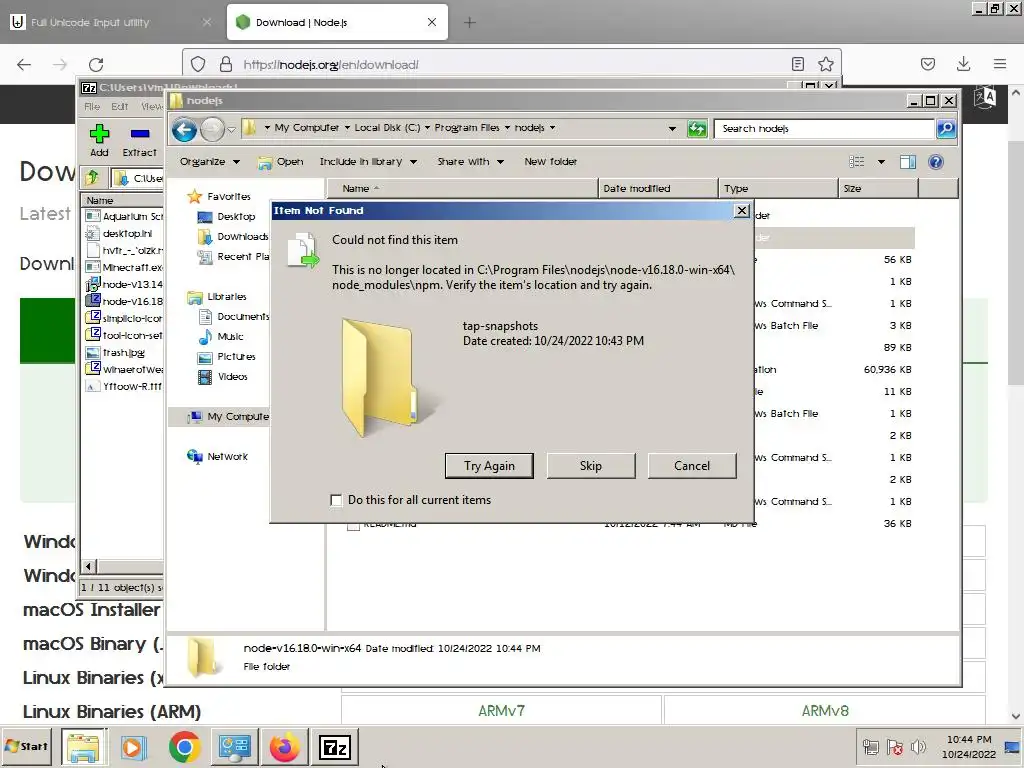
Task: Go back in the nodejs Explorer window
Action: point(185,129)
